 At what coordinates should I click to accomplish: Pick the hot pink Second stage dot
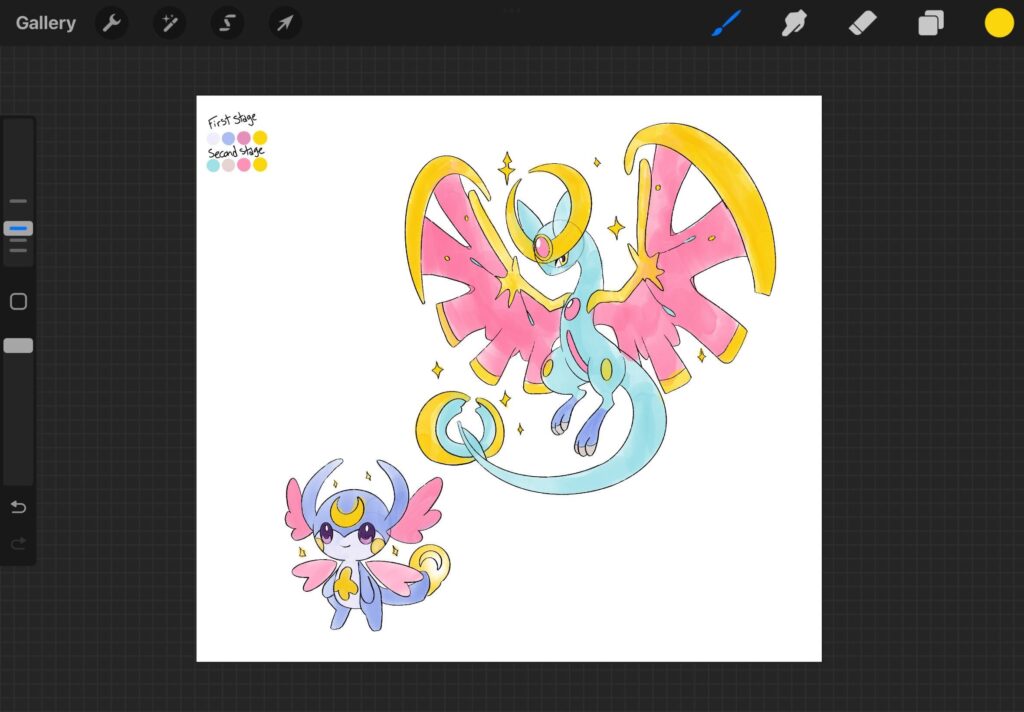(244, 165)
